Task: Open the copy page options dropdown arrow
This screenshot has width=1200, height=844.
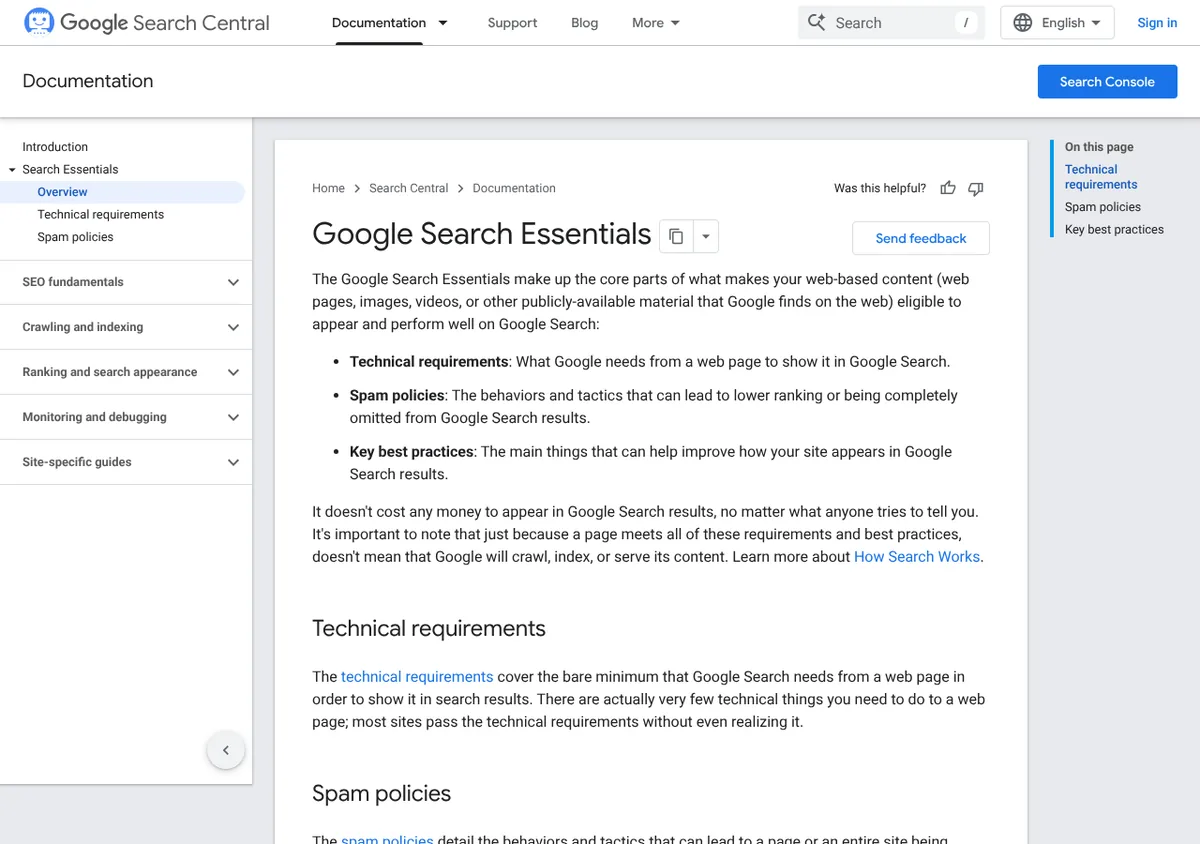Action: 706,236
